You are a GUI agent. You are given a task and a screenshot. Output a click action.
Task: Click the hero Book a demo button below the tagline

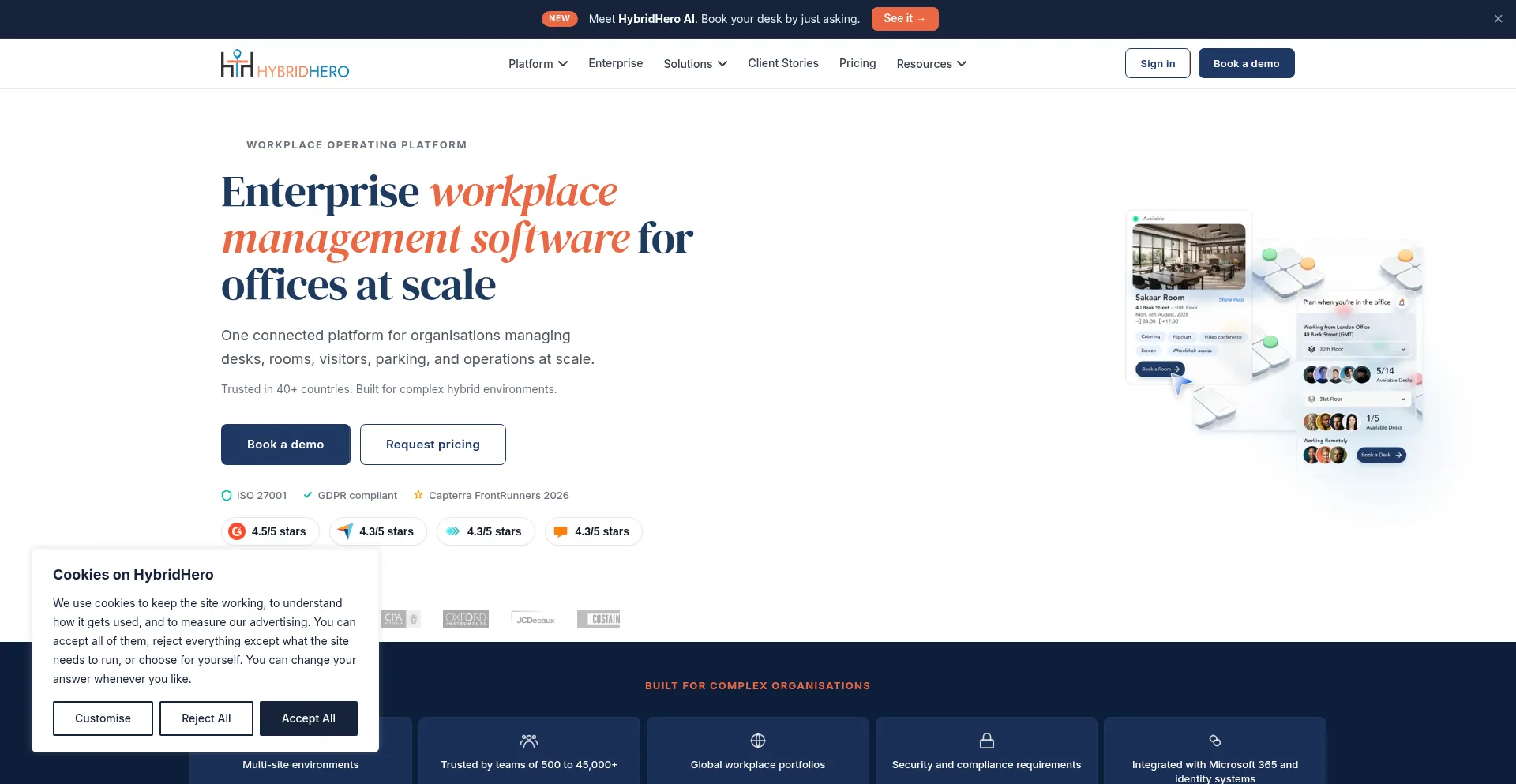[x=286, y=445]
